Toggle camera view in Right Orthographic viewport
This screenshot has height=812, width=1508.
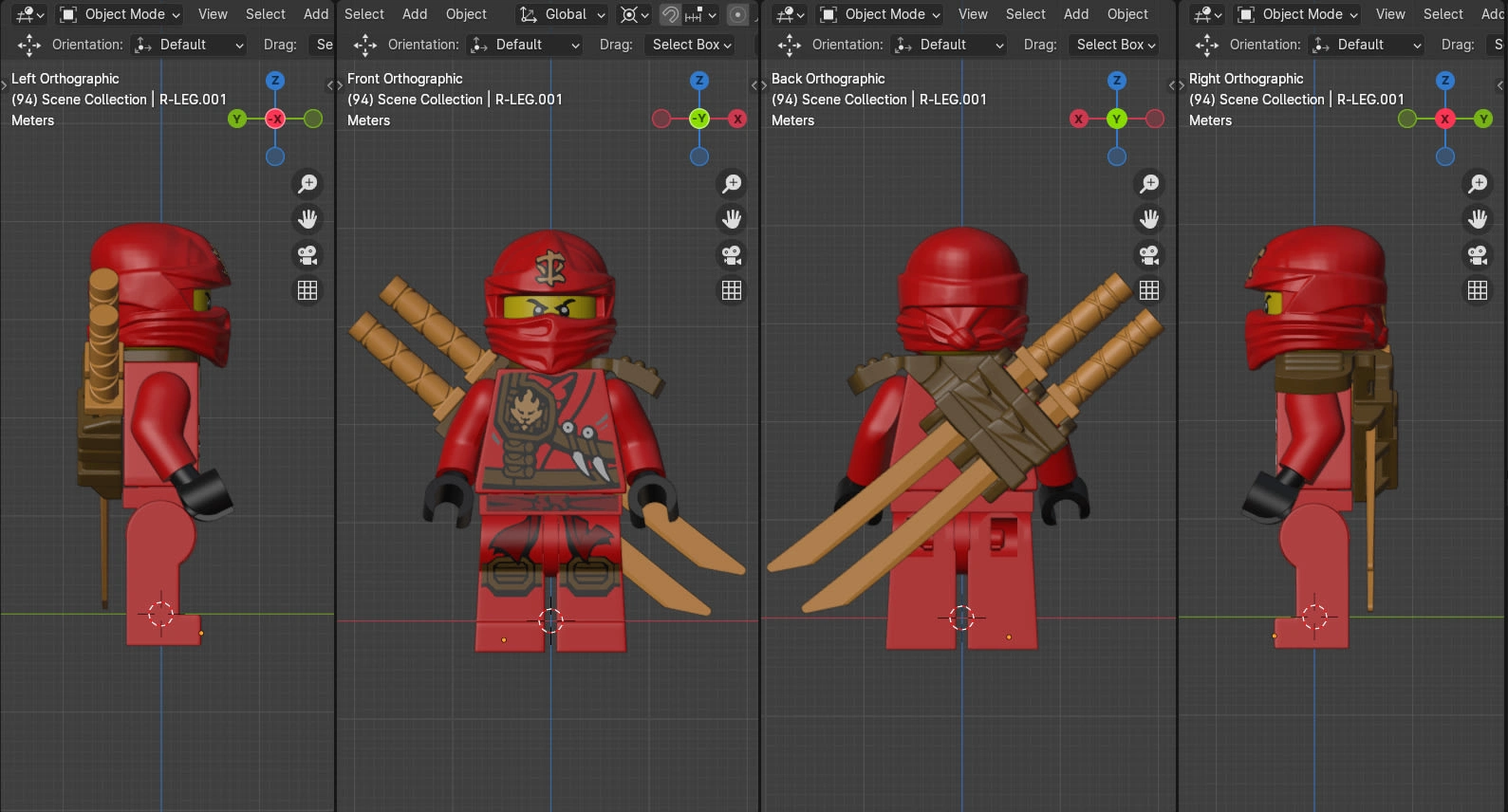tap(1478, 255)
